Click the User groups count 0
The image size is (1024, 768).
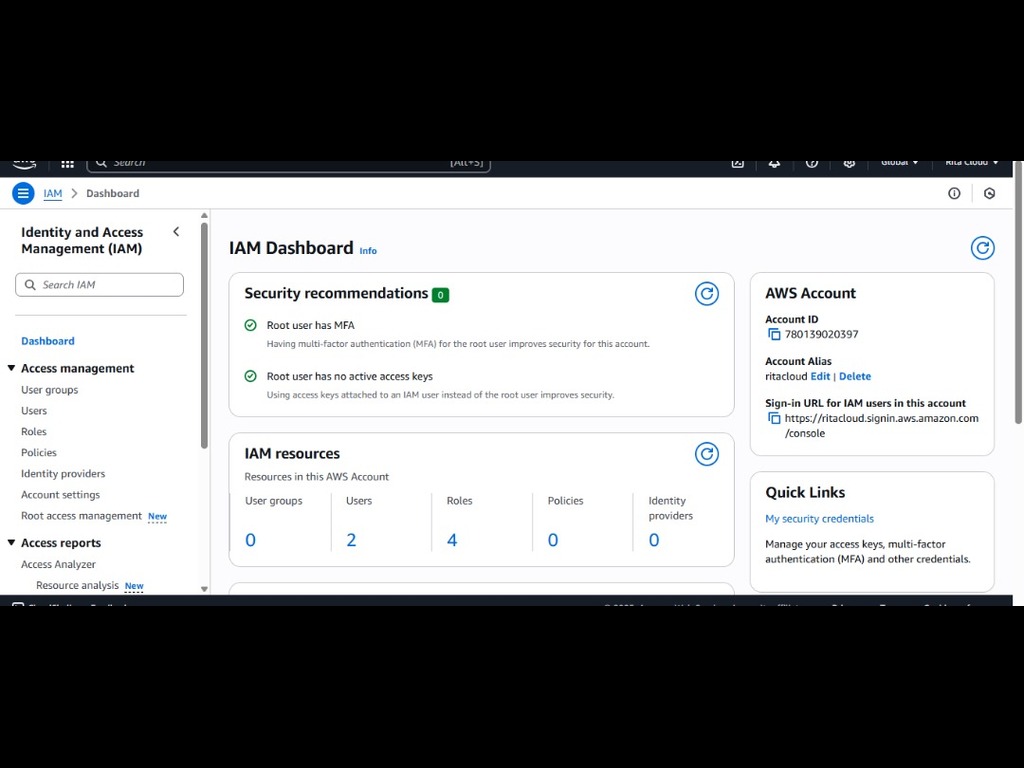250,540
